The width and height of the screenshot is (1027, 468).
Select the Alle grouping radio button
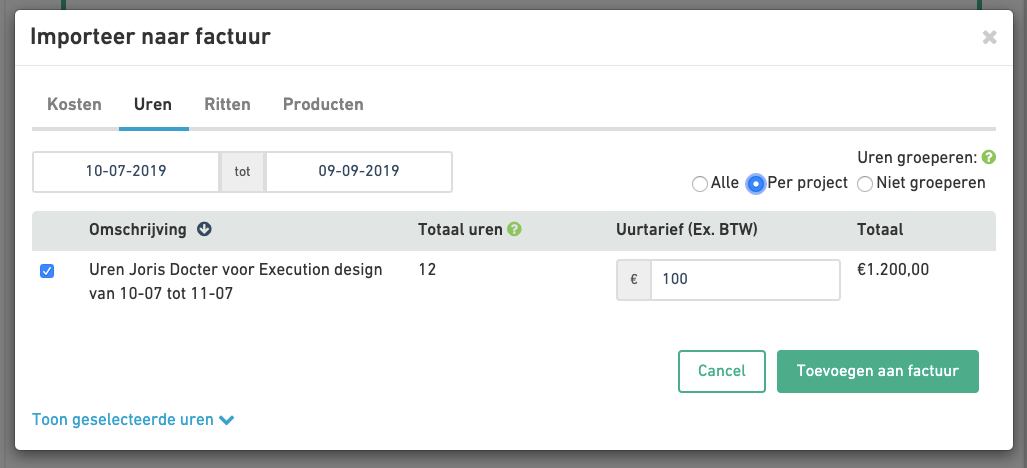coord(699,183)
